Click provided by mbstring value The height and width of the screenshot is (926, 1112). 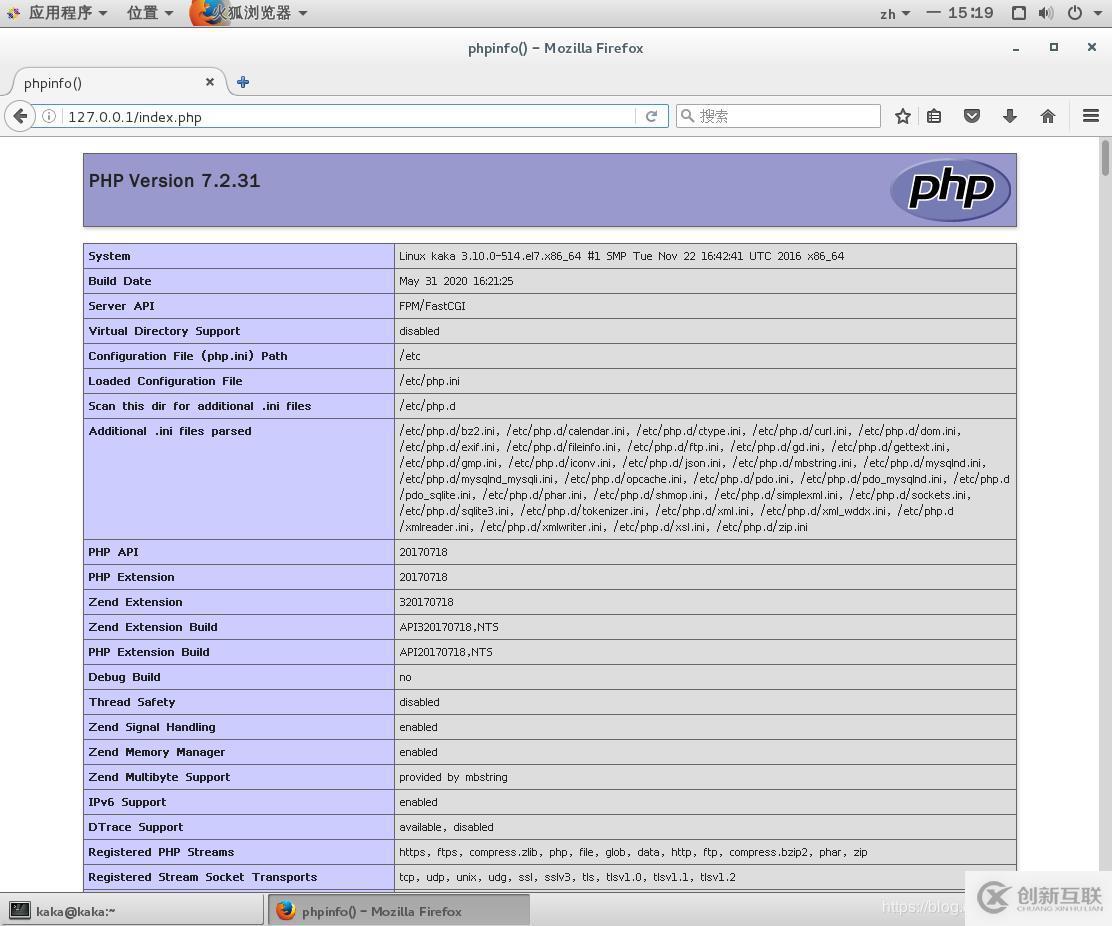[452, 777]
